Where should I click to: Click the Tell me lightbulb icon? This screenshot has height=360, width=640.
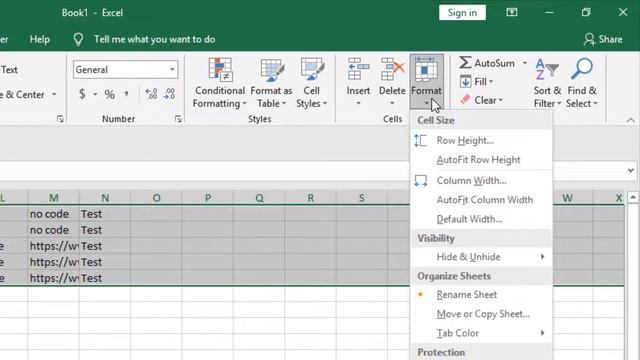click(x=78, y=40)
